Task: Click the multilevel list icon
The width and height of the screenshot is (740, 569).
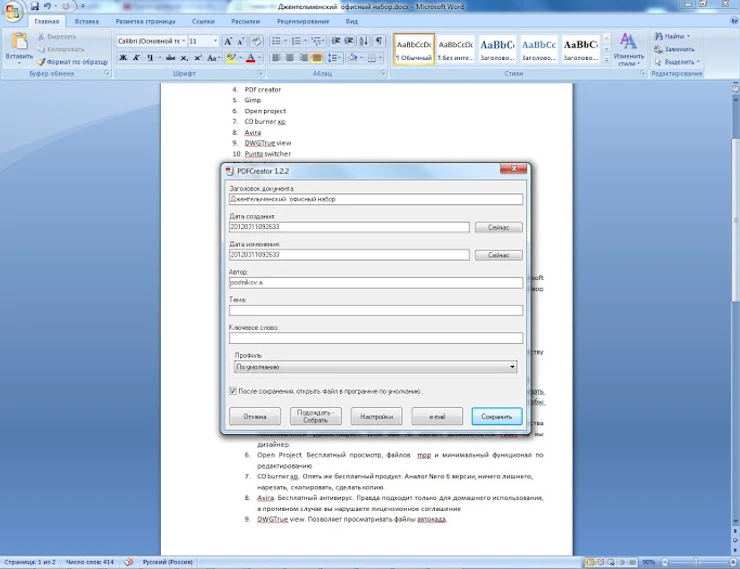Action: [316, 42]
